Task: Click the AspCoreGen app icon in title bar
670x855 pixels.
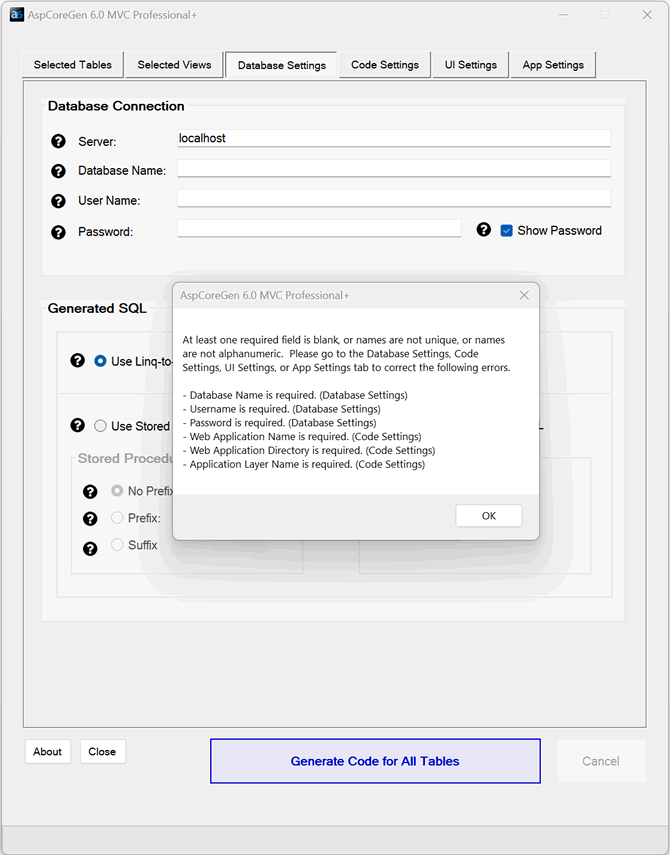Action: coord(17,15)
